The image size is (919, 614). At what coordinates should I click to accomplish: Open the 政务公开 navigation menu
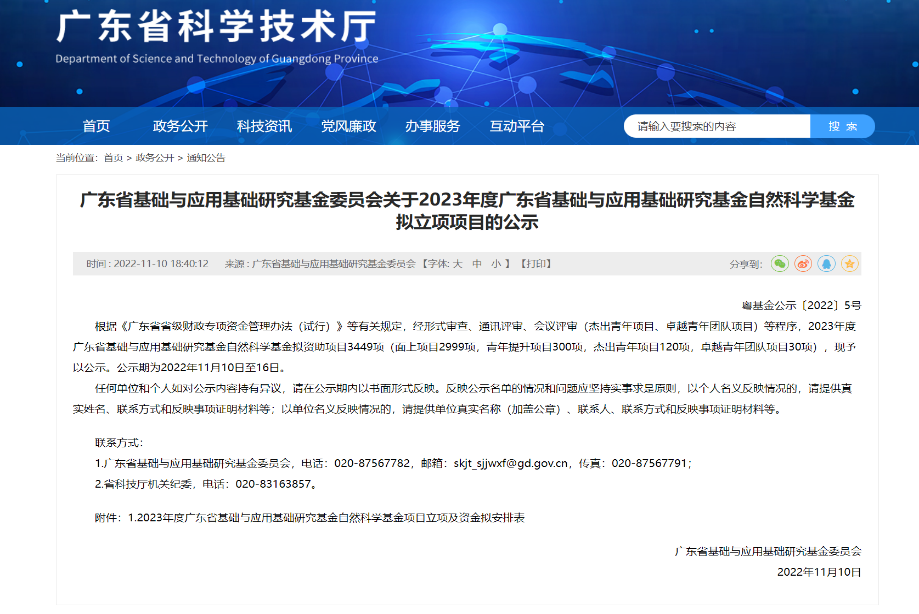click(x=180, y=126)
